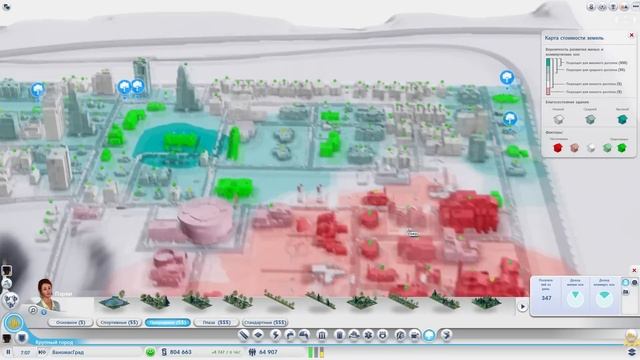Click the layers icon in bottom-right corner
The width and height of the screenshot is (640, 360).
pos(631,352)
